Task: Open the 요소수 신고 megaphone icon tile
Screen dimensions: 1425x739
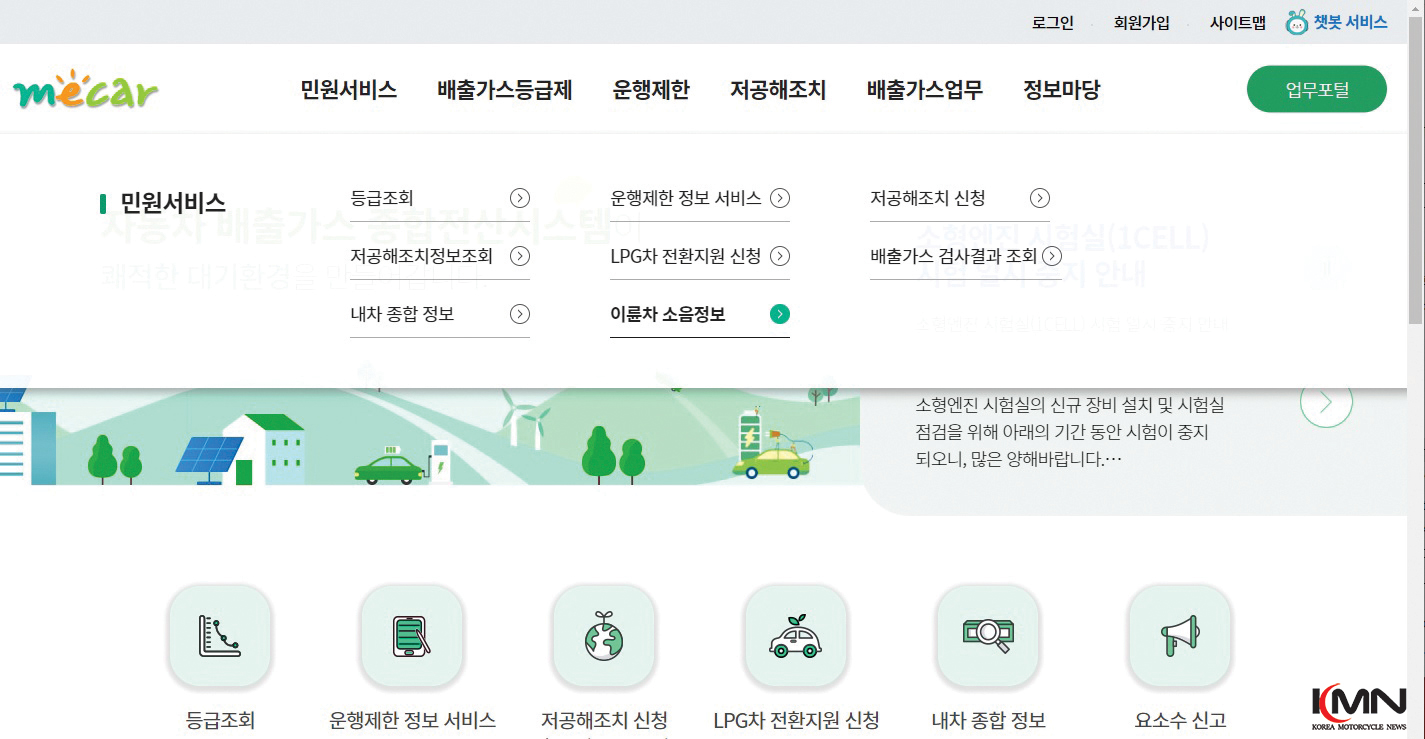Action: pyautogui.click(x=1180, y=636)
